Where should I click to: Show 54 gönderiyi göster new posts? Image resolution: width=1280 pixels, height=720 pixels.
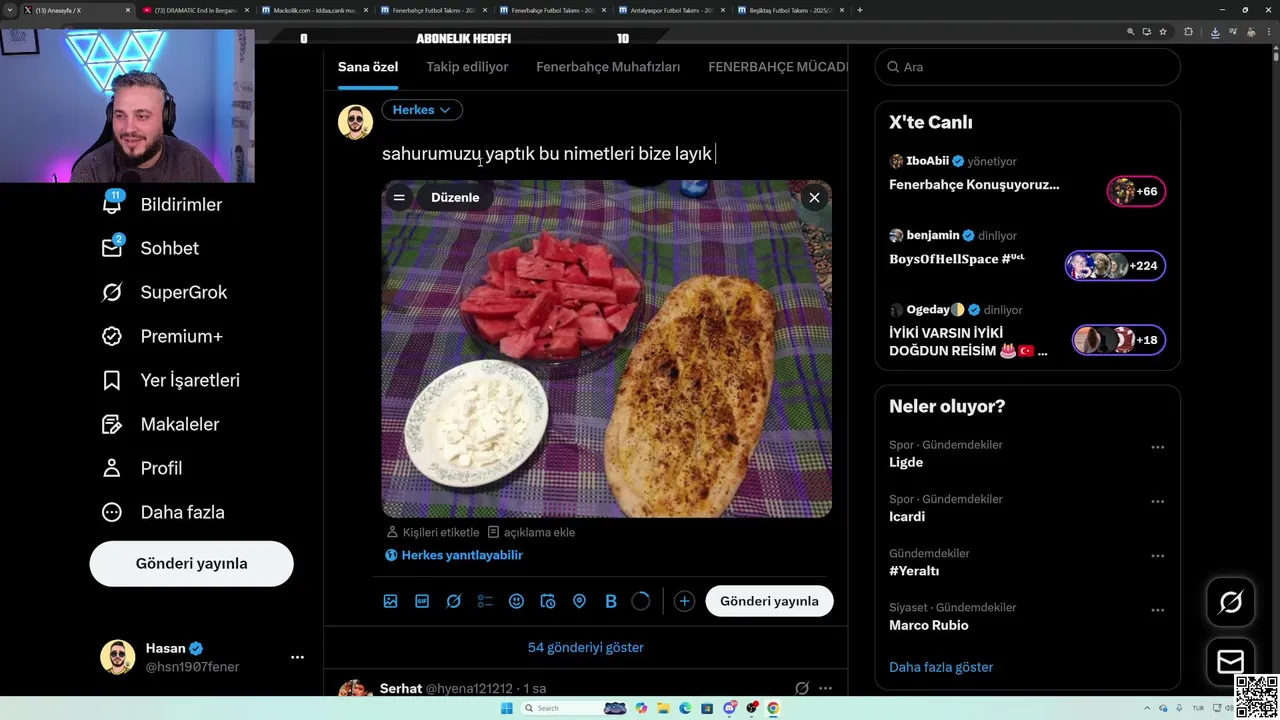point(586,647)
